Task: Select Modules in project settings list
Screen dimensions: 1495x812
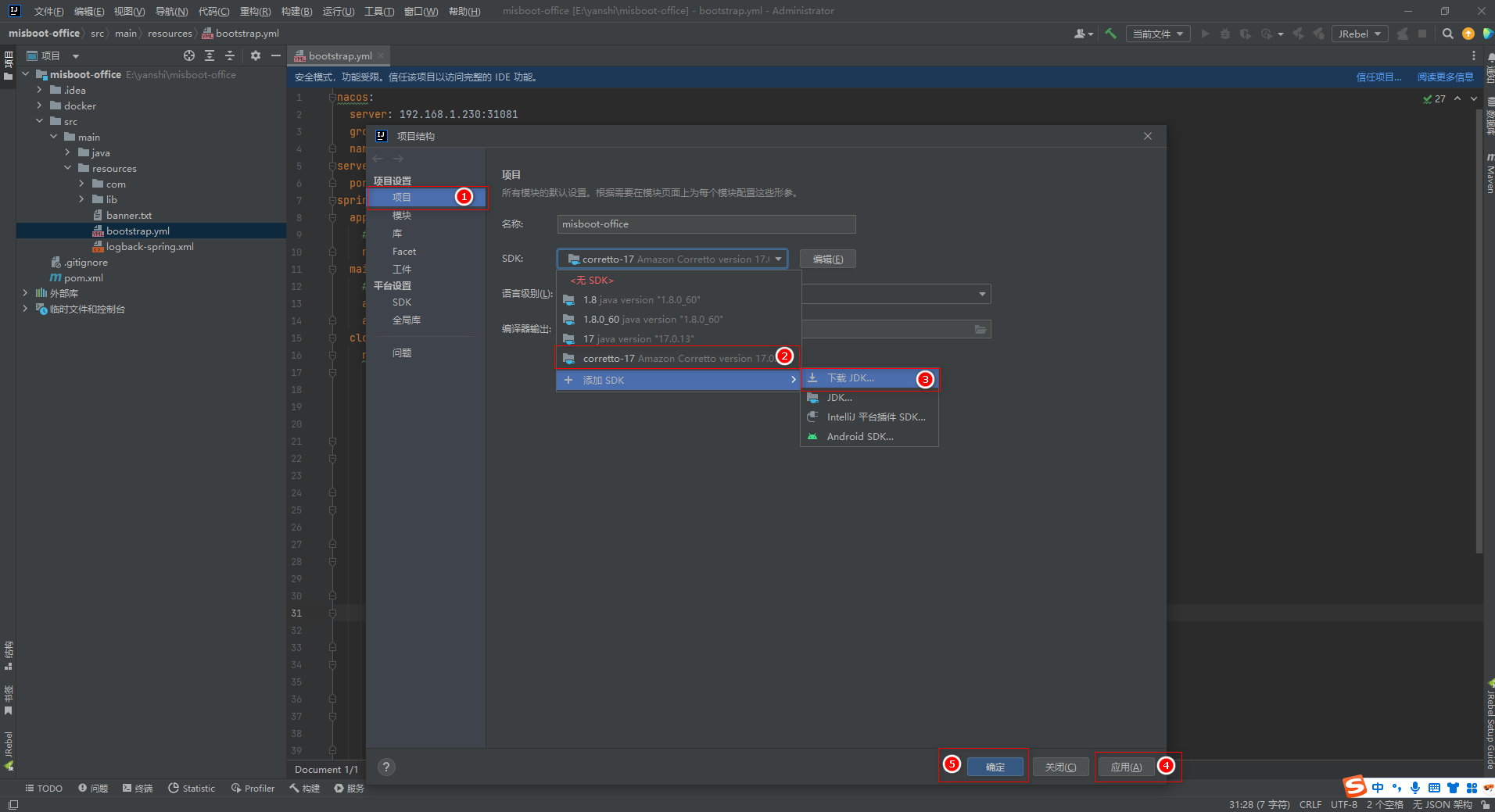Action: coord(401,216)
